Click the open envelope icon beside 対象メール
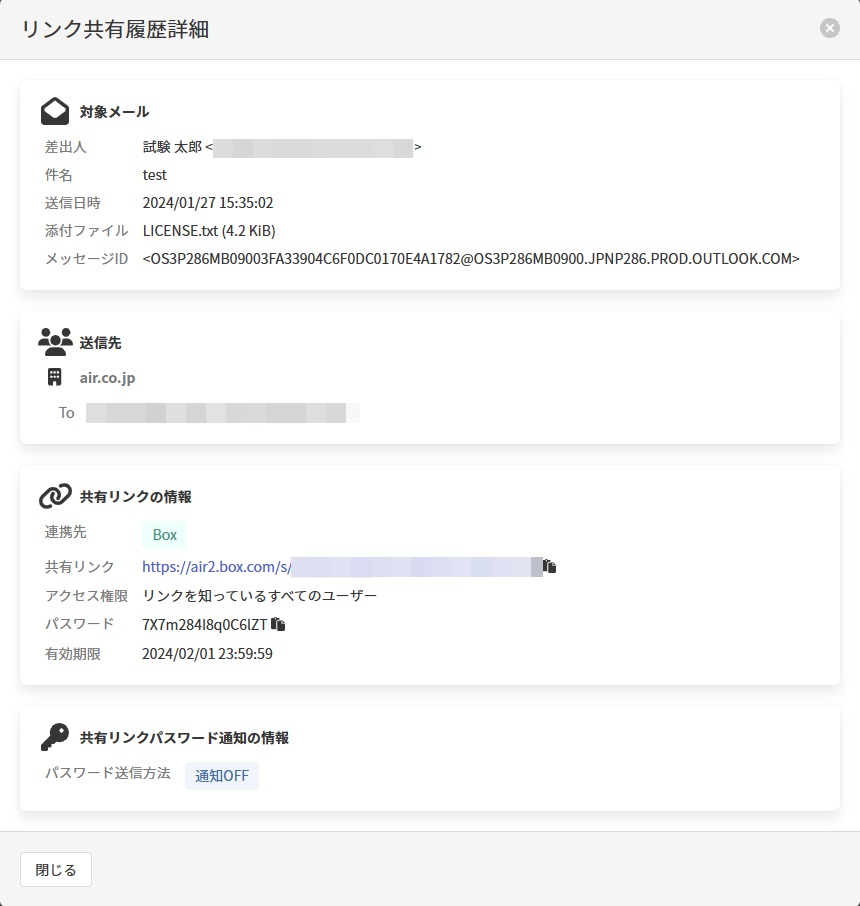The height and width of the screenshot is (906, 860). pyautogui.click(x=55, y=111)
